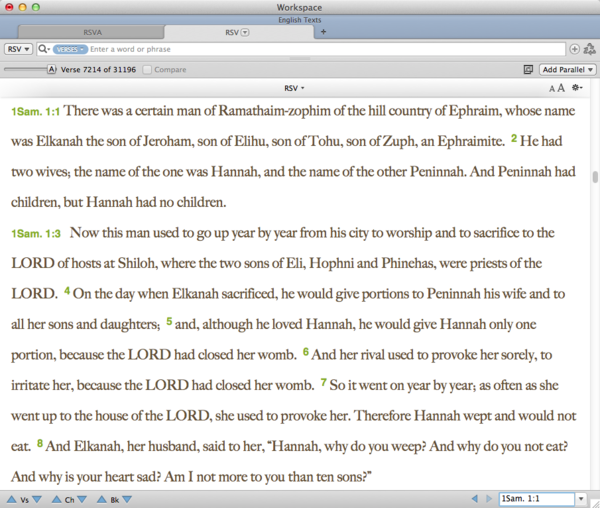Screen dimensions: 600x508
Task: Click the word 'Phinehas' in verse 3
Action: pos(408,263)
